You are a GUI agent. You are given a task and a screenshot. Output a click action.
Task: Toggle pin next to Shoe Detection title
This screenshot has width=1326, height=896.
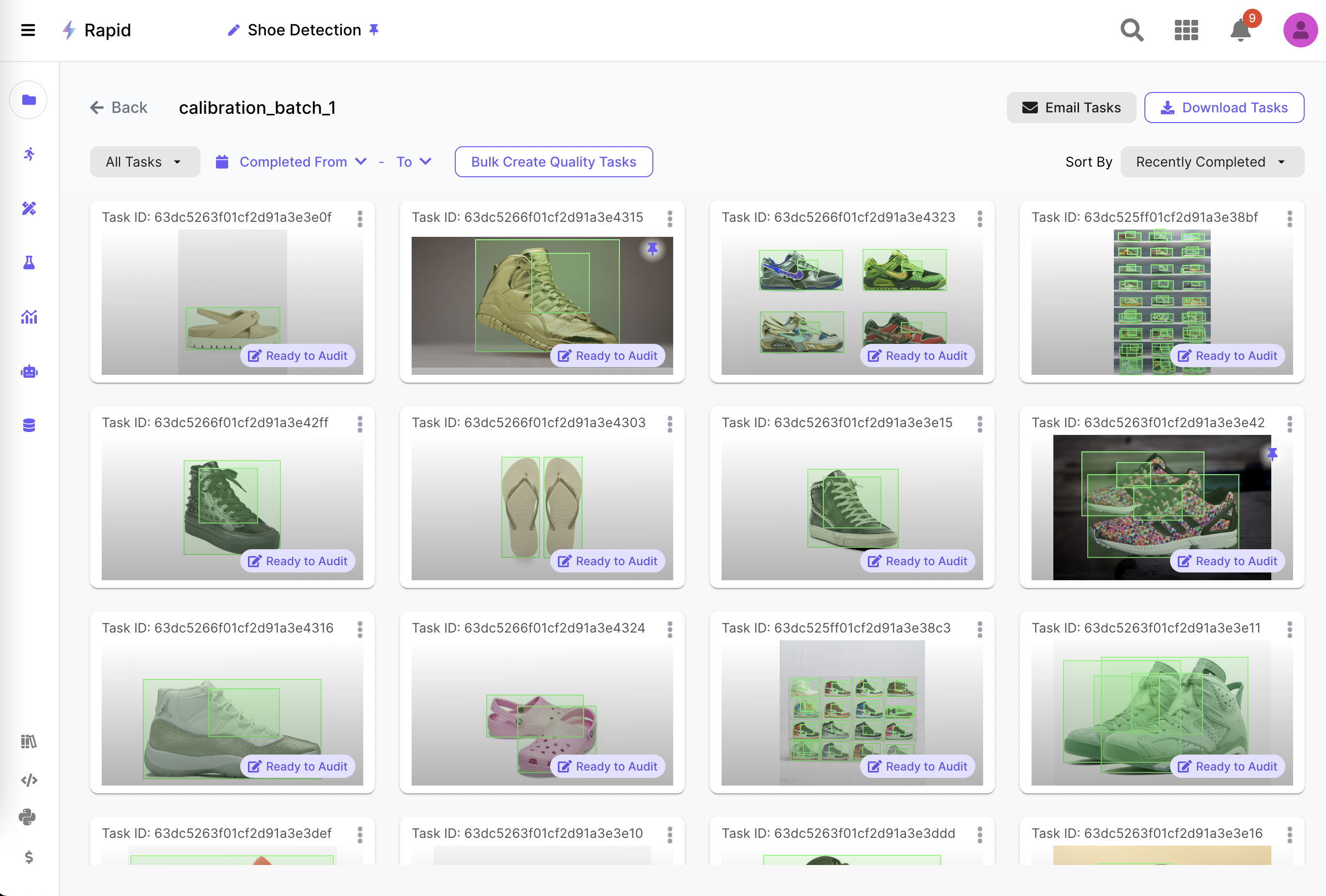[x=374, y=29]
